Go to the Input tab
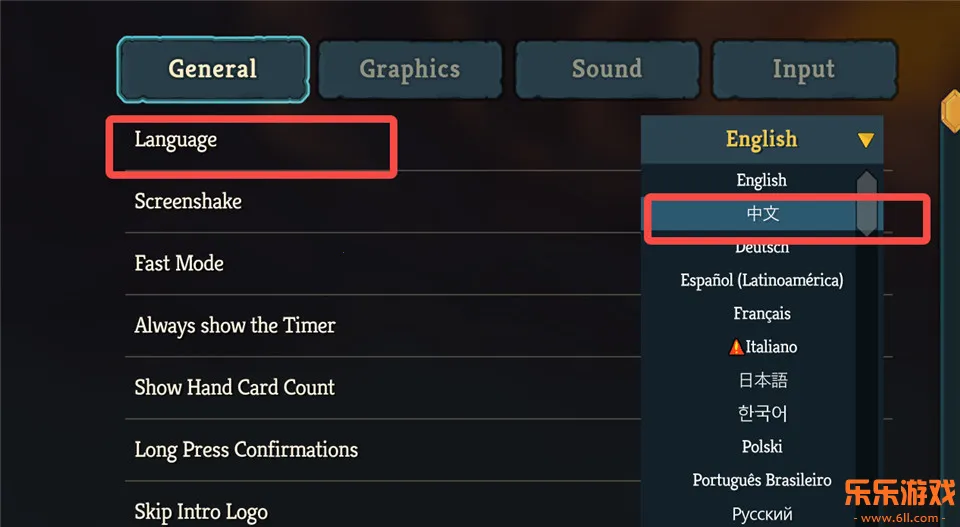This screenshot has height=527, width=960. click(803, 69)
